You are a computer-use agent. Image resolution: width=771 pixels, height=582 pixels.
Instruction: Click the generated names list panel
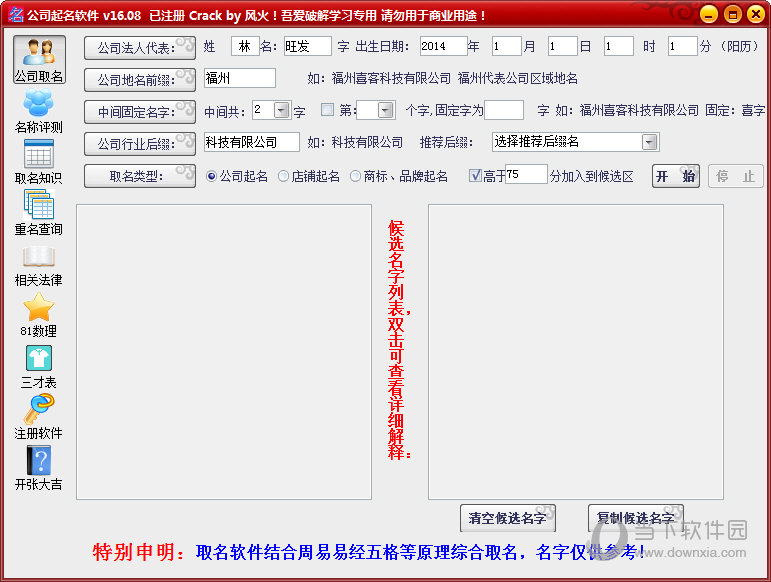tap(224, 352)
